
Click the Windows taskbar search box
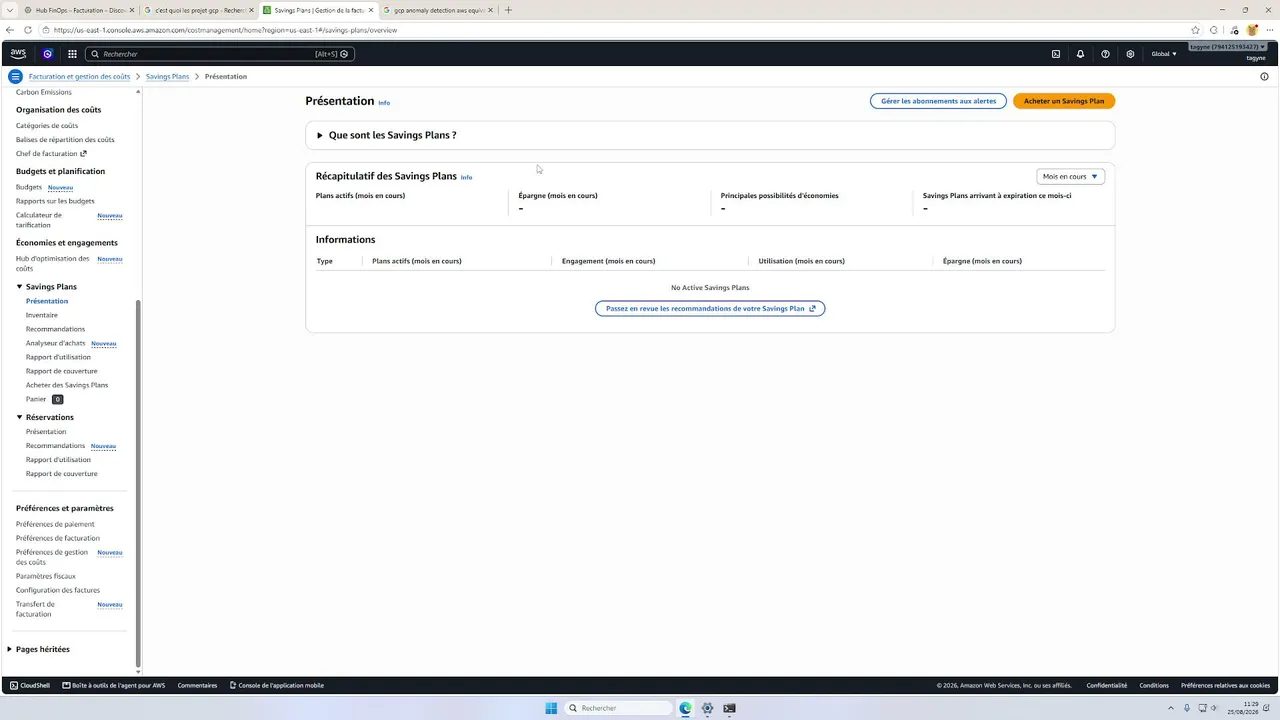pyautogui.click(x=619, y=708)
